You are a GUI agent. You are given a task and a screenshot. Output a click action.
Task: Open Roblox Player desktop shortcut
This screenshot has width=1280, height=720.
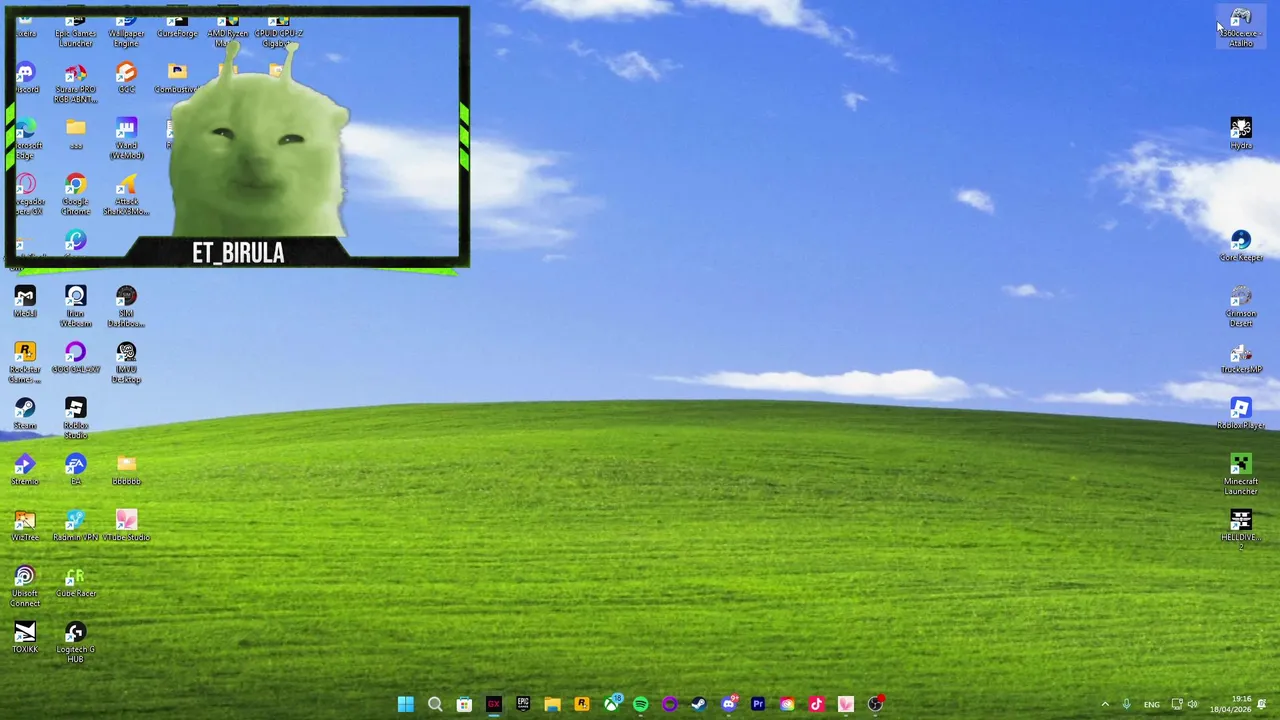click(x=1241, y=414)
